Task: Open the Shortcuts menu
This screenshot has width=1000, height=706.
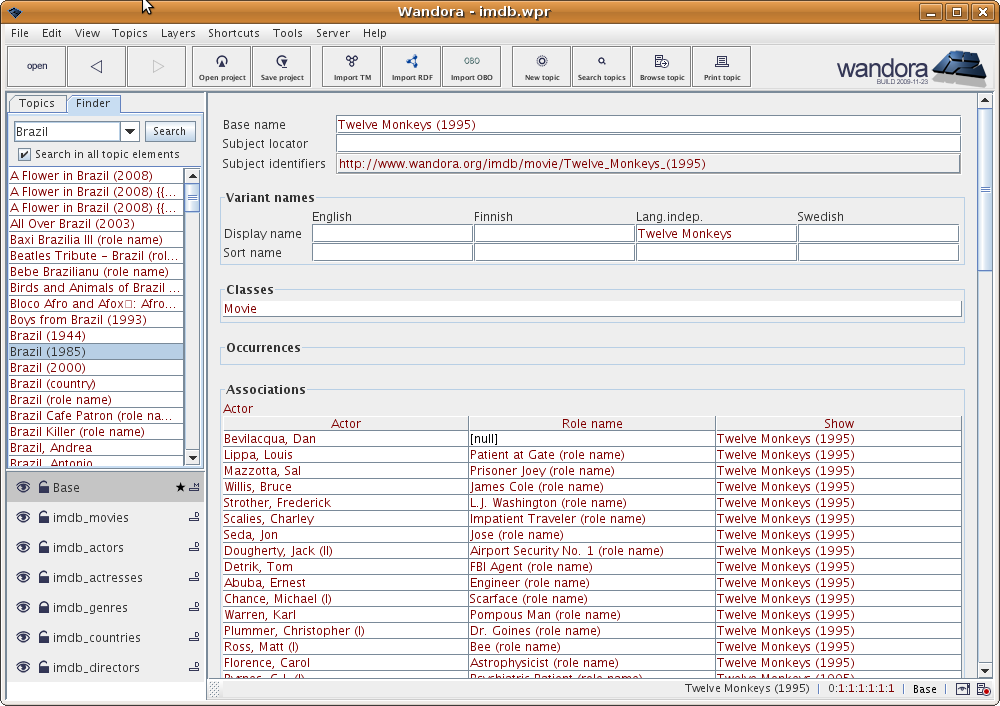Action: point(233,33)
